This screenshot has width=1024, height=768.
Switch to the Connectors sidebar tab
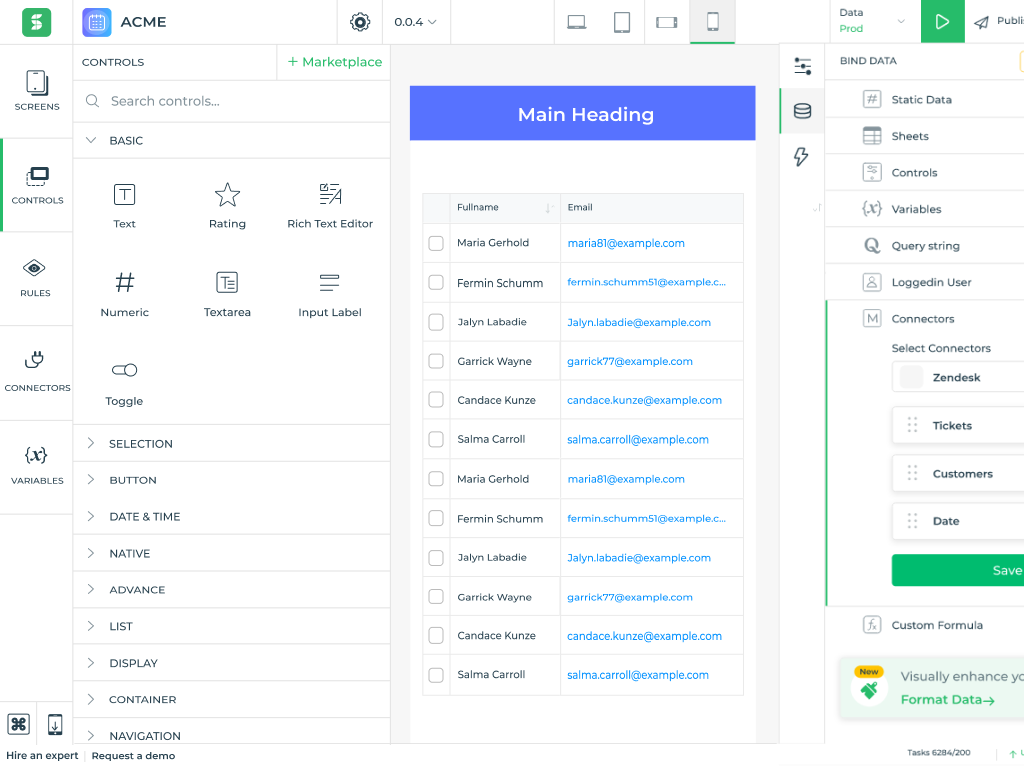click(37, 371)
